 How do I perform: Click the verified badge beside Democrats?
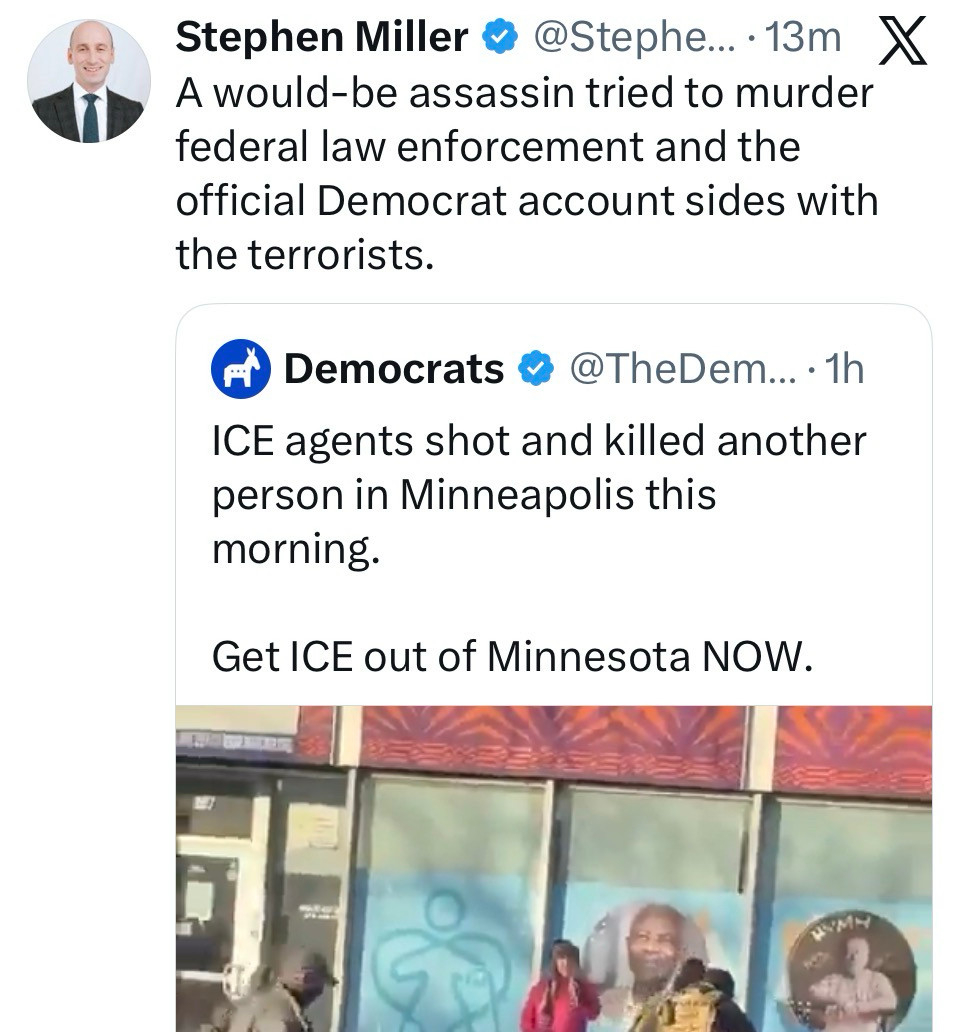pos(536,370)
